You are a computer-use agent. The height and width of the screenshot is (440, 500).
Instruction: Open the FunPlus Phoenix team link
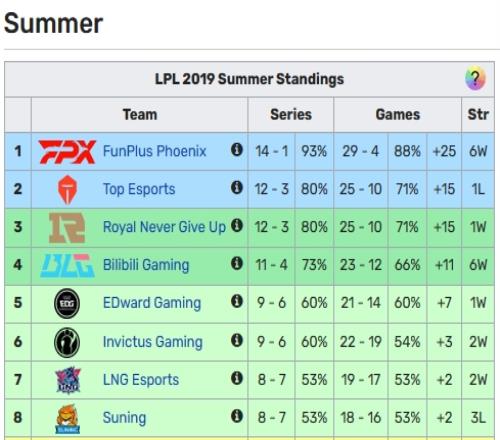click(155, 151)
